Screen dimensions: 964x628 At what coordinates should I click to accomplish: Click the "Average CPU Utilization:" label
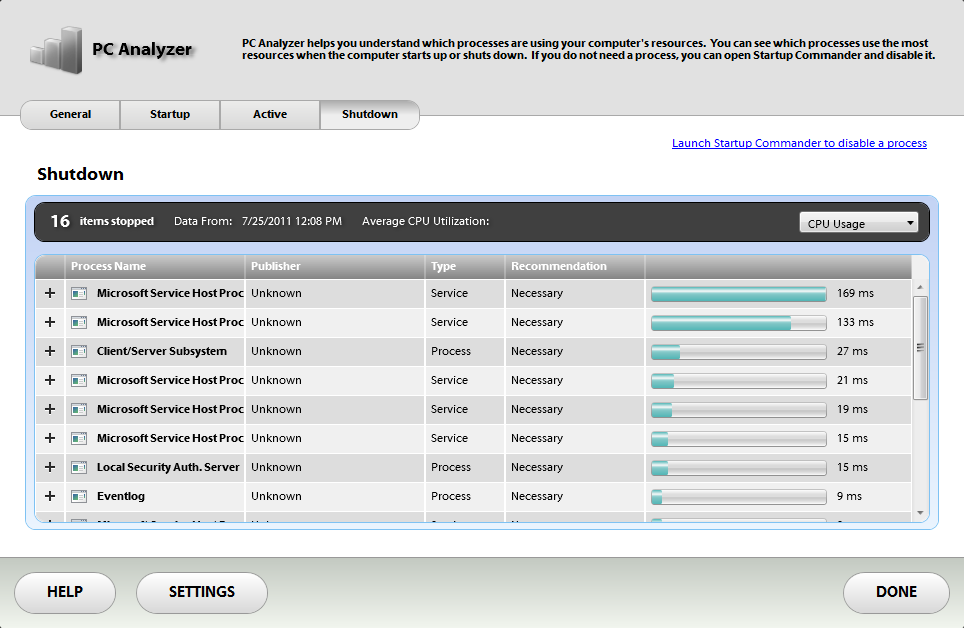425,221
